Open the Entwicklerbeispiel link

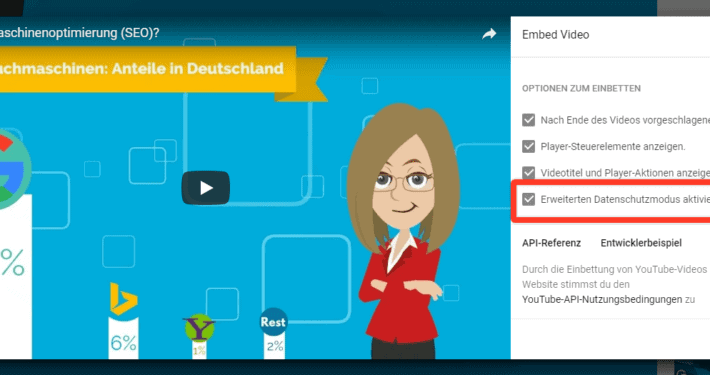coord(641,243)
